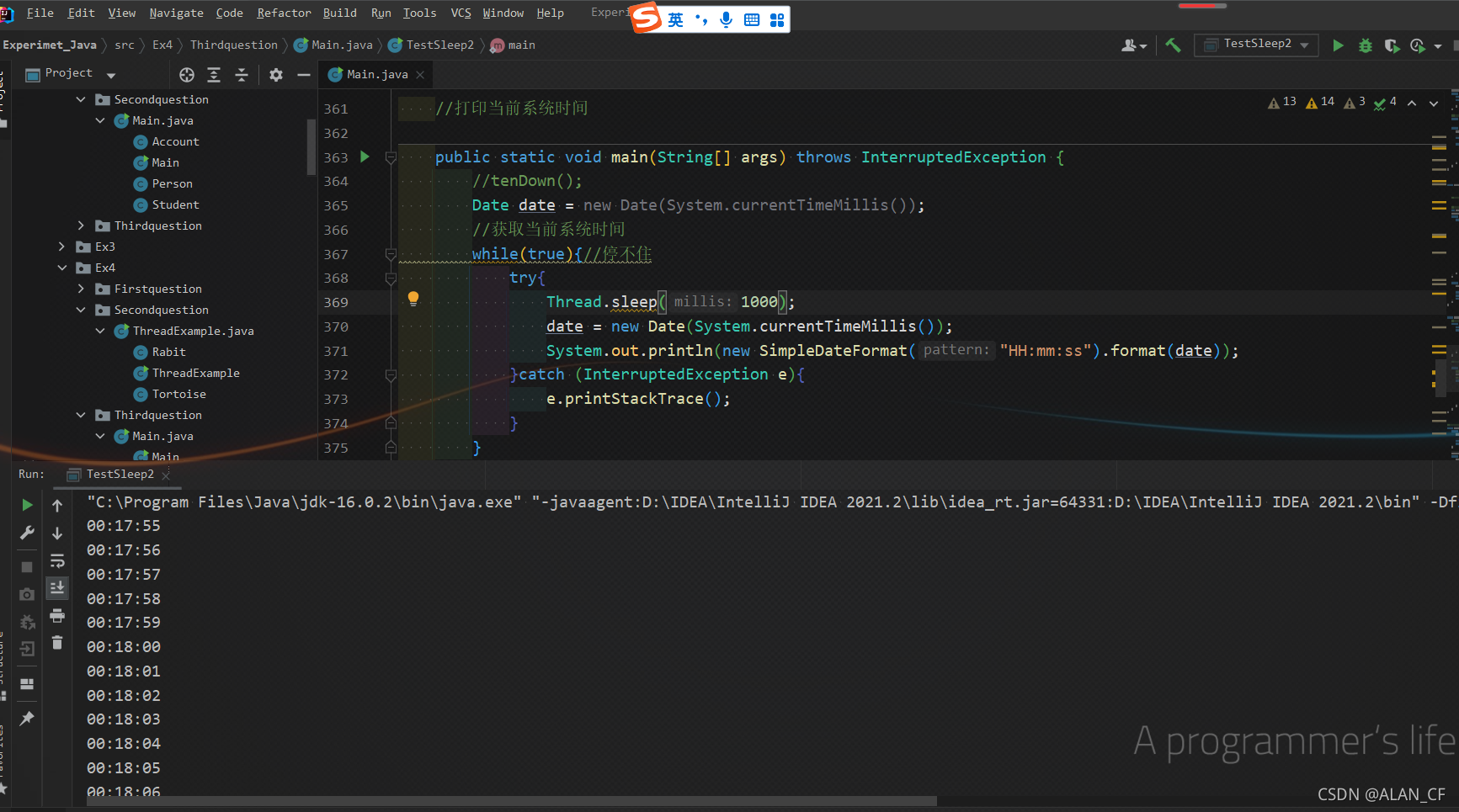This screenshot has height=812, width=1459.
Task: Collapse the Ex4 folder in project tree
Action: (61, 268)
